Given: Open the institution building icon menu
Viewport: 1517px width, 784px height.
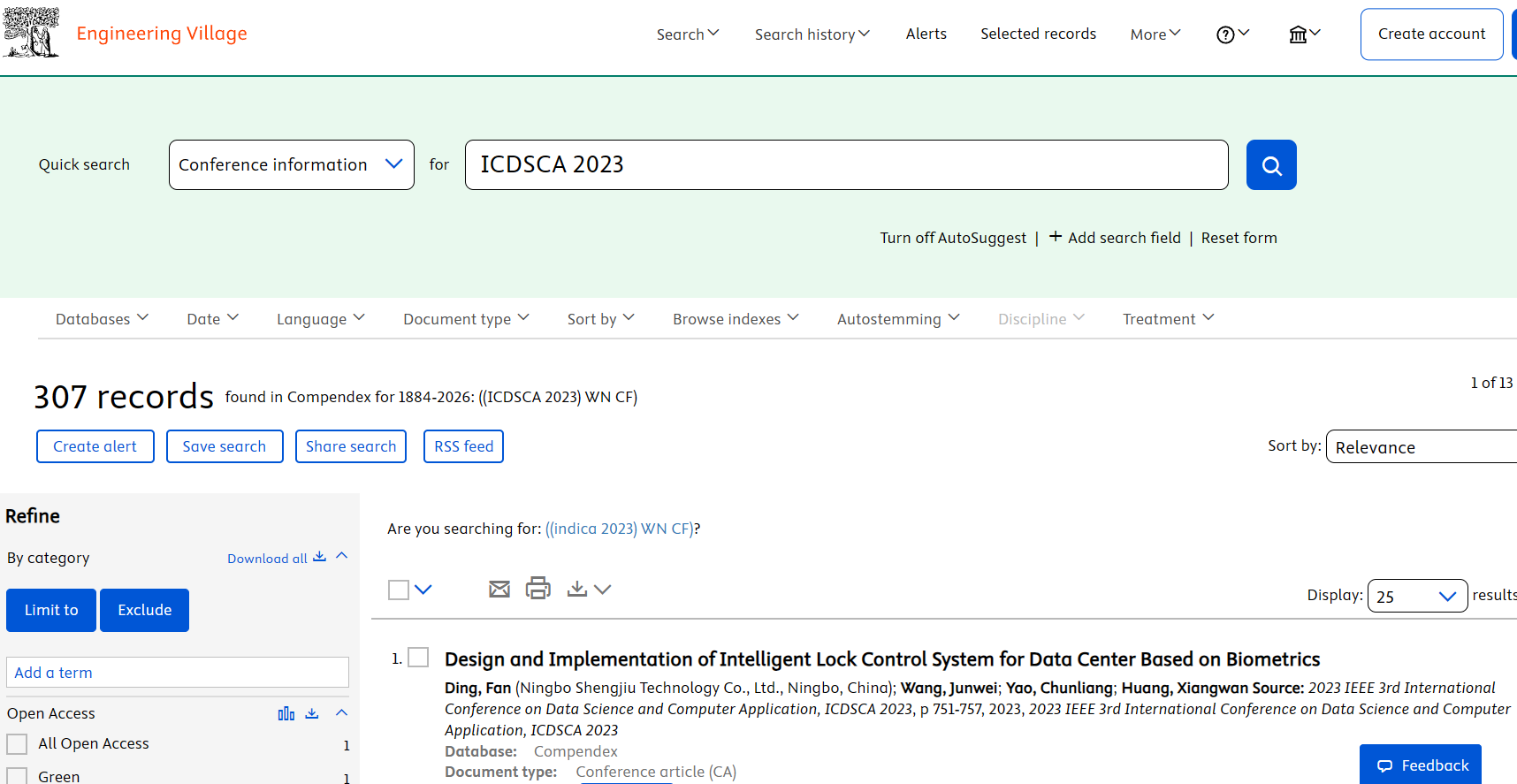Looking at the screenshot, I should coord(1304,34).
